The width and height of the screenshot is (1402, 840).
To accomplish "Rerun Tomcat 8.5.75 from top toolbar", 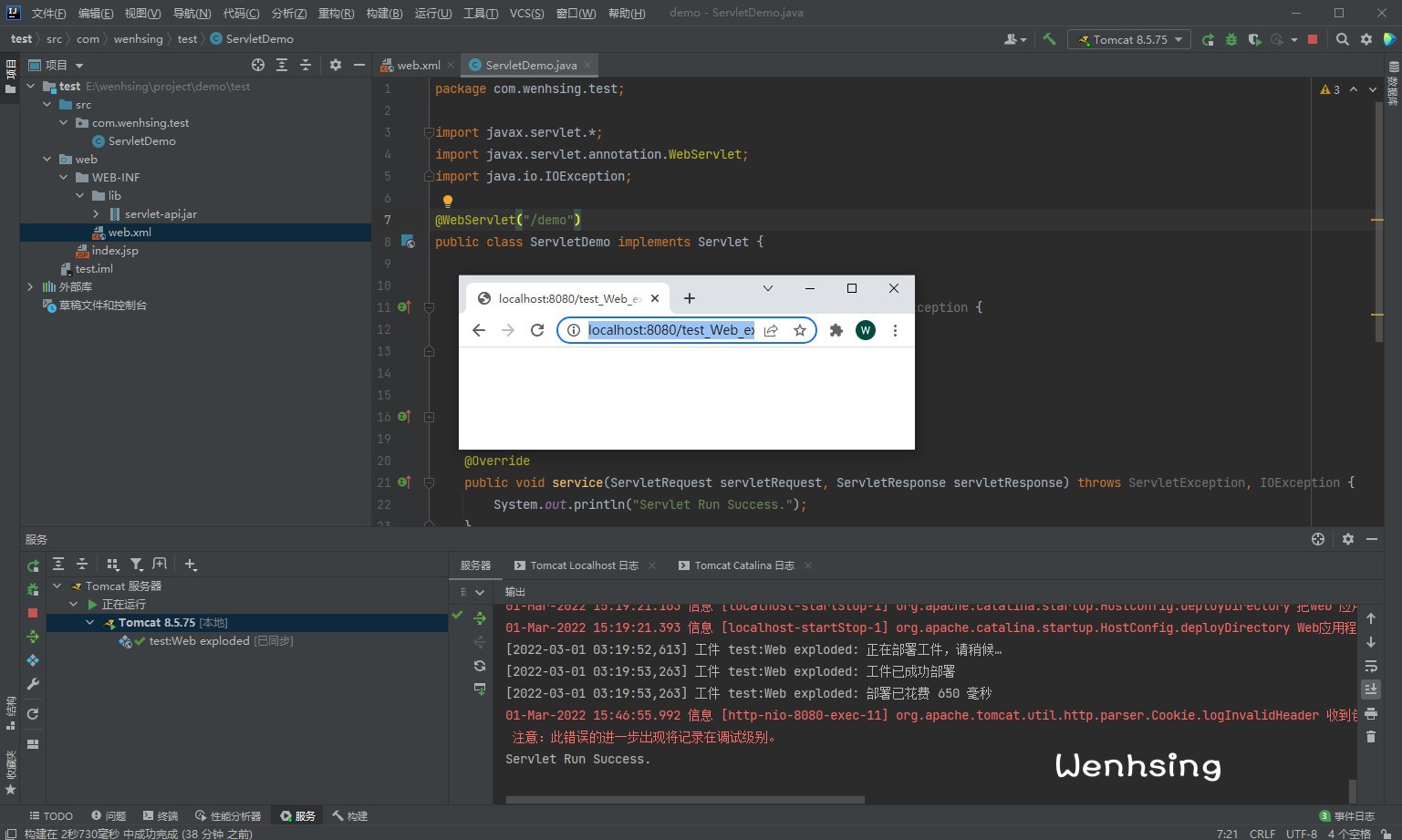I will tap(1208, 39).
